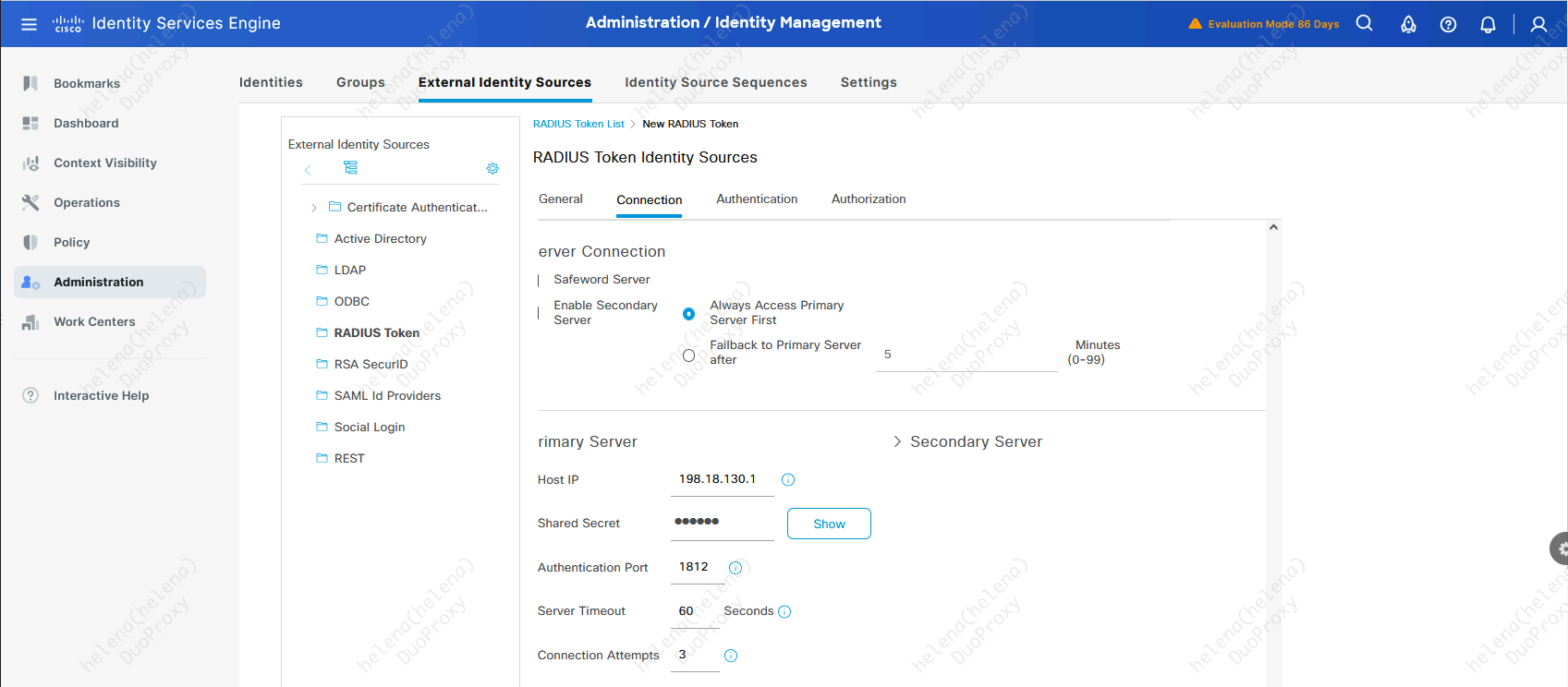Click info icon next to Host IP

click(x=788, y=480)
